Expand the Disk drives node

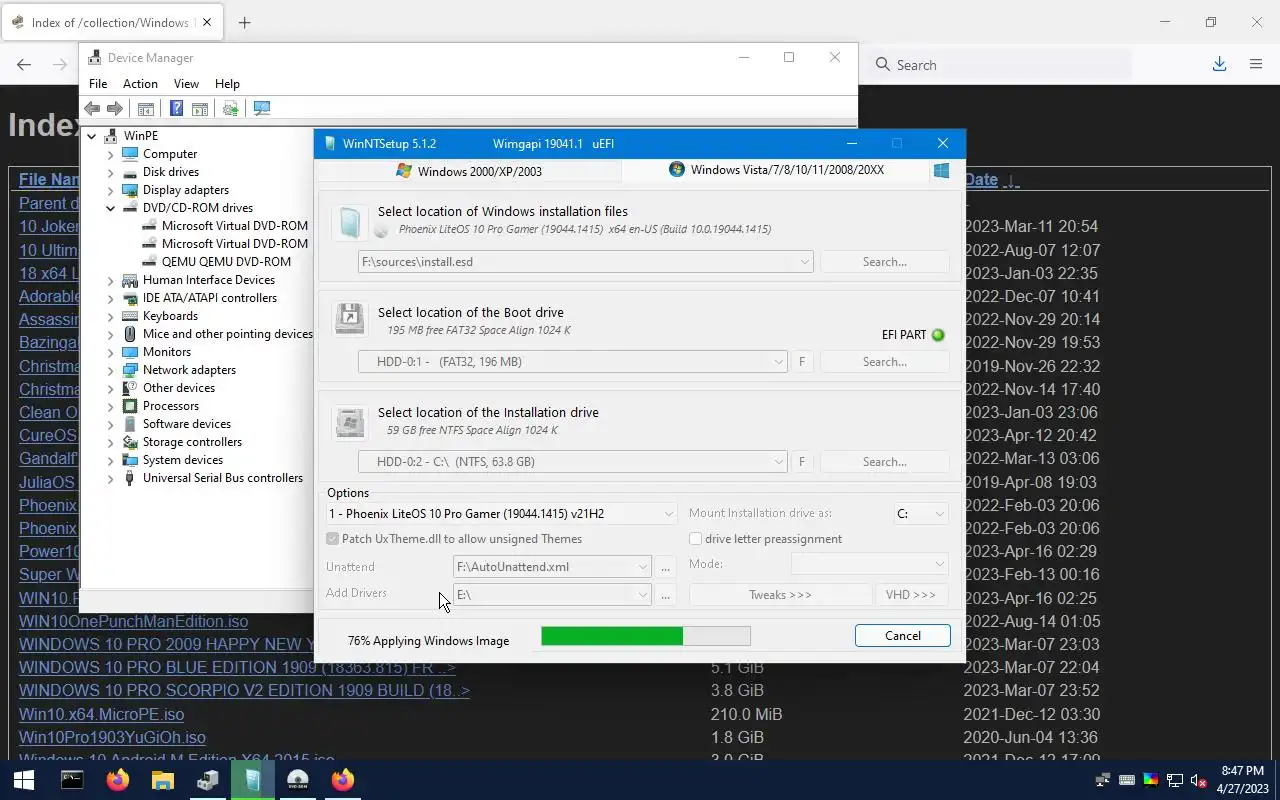(x=111, y=172)
